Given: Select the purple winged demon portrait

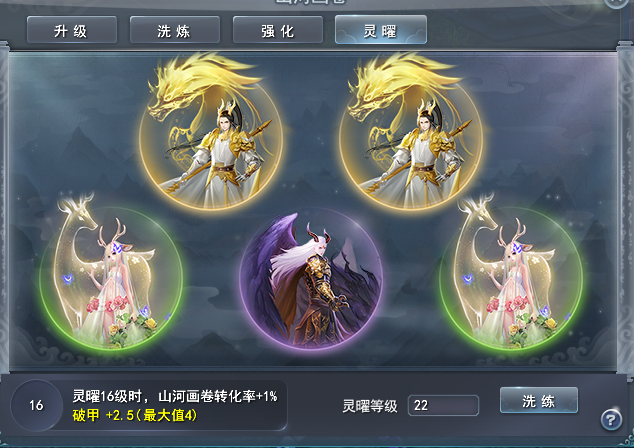Looking at the screenshot, I should click(311, 278).
